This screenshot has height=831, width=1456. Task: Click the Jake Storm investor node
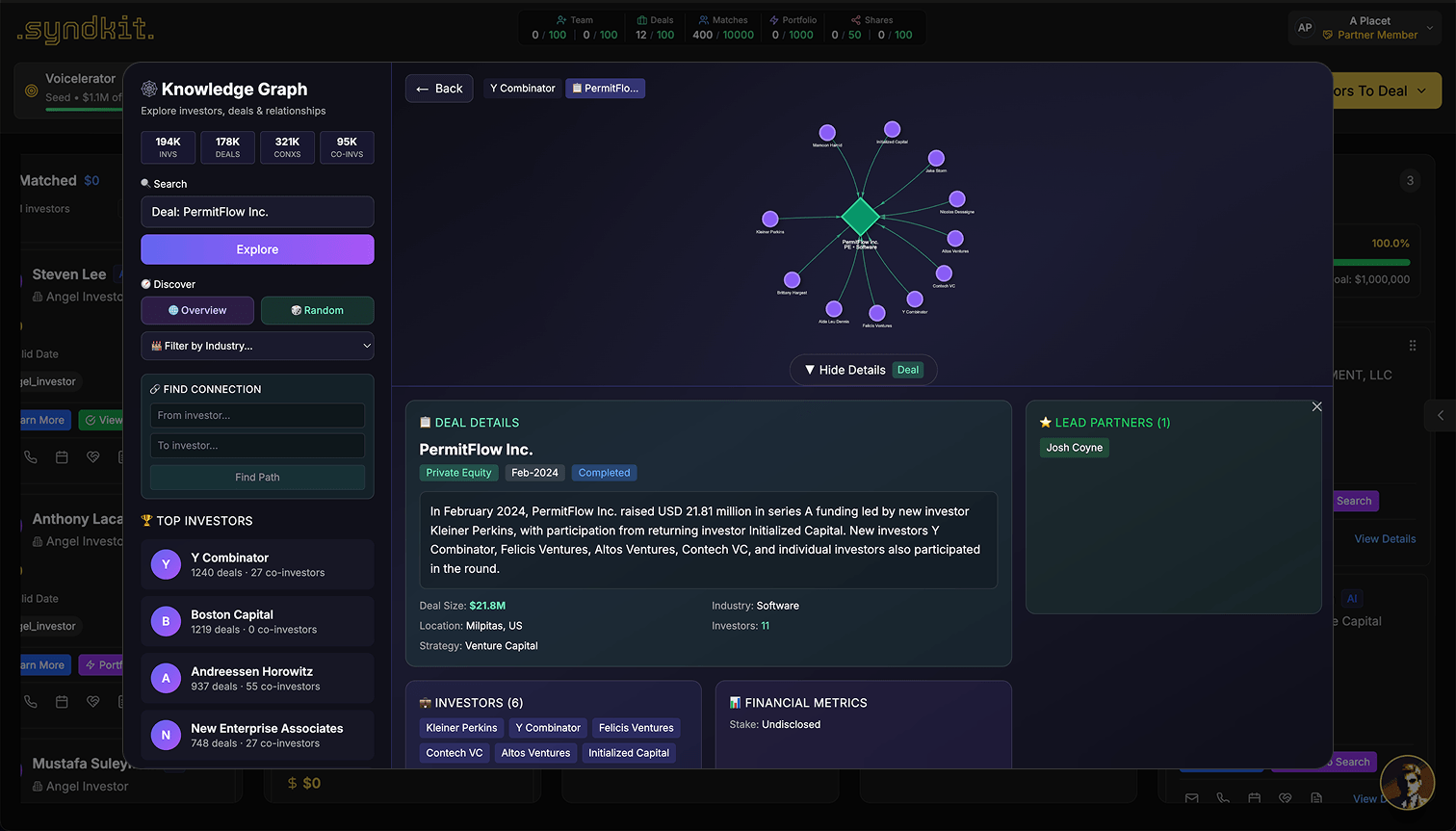936,158
